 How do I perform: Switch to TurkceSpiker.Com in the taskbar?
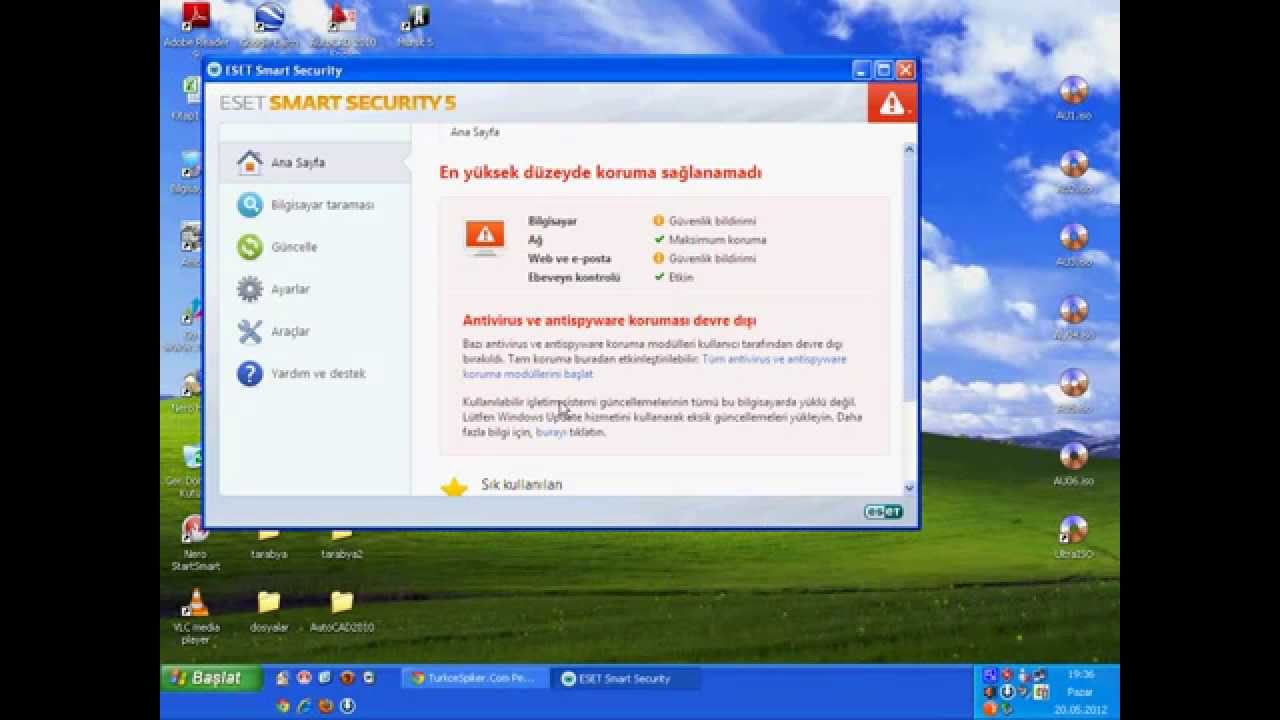(473, 677)
